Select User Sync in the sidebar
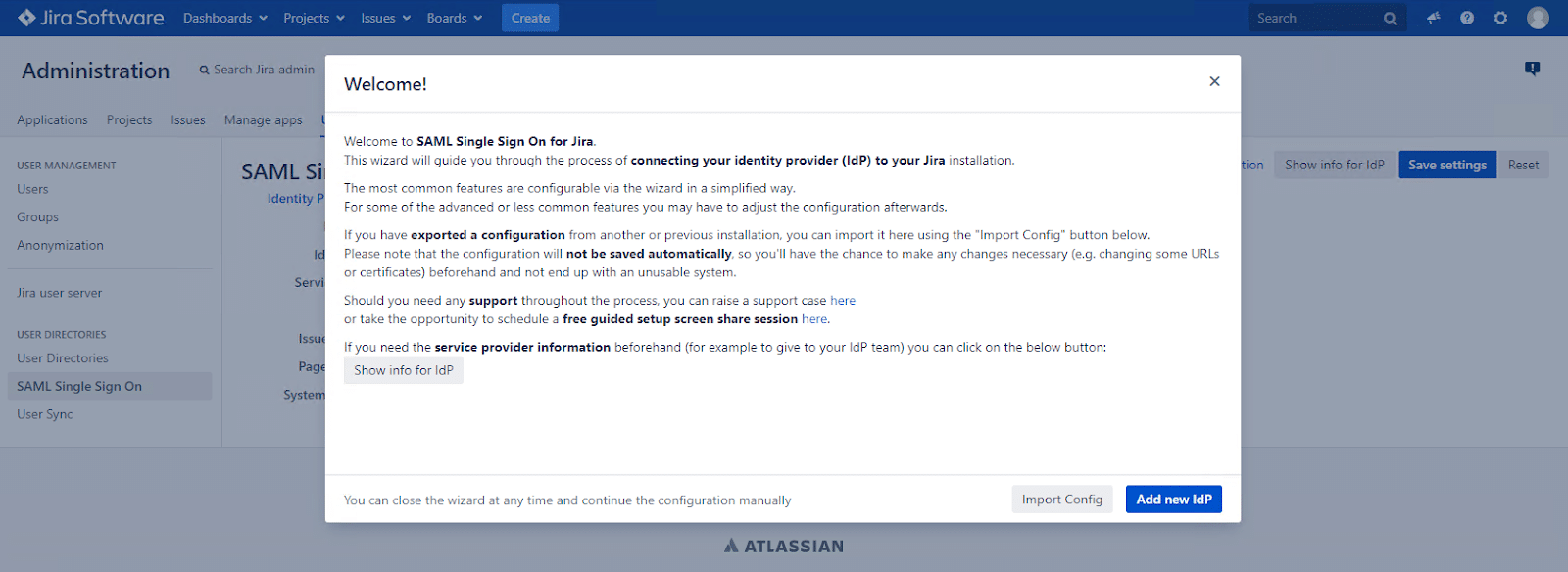Viewport: 1568px width, 572px height. tap(45, 414)
